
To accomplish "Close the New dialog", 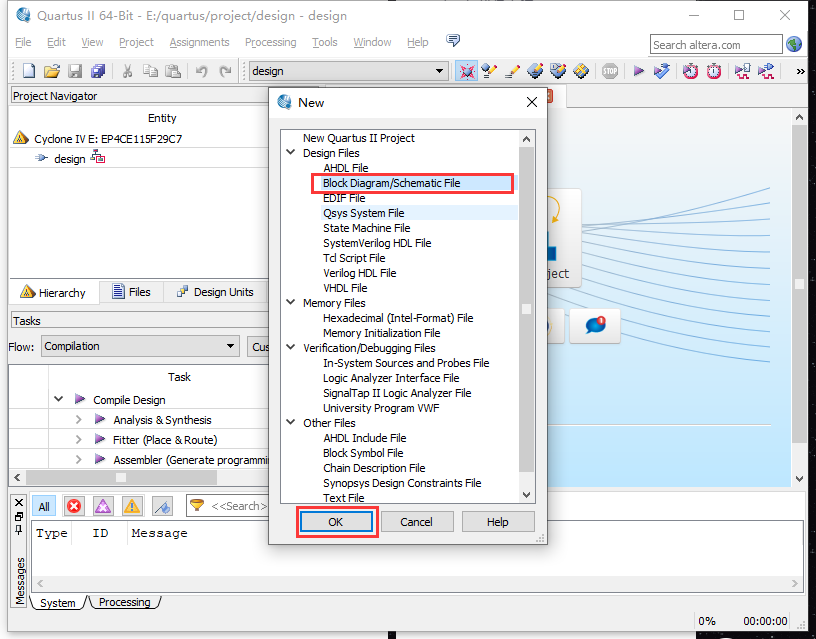I will (532, 102).
